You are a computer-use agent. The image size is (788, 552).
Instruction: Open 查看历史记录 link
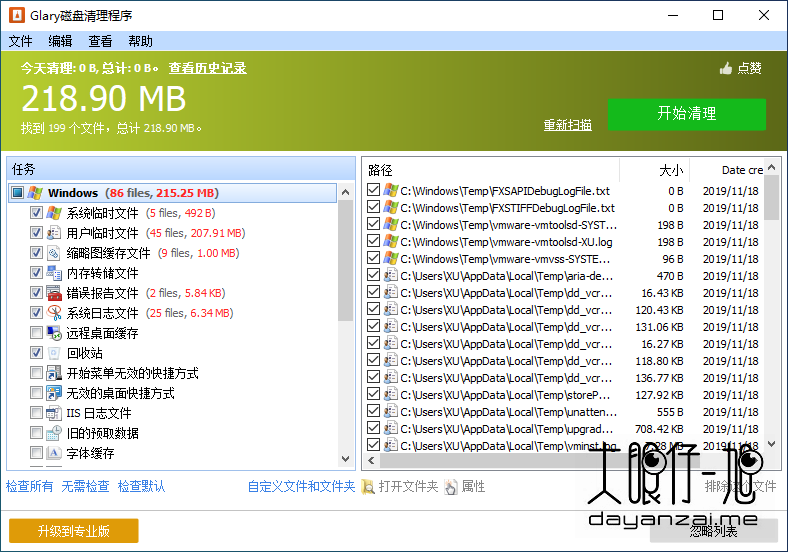point(208,68)
